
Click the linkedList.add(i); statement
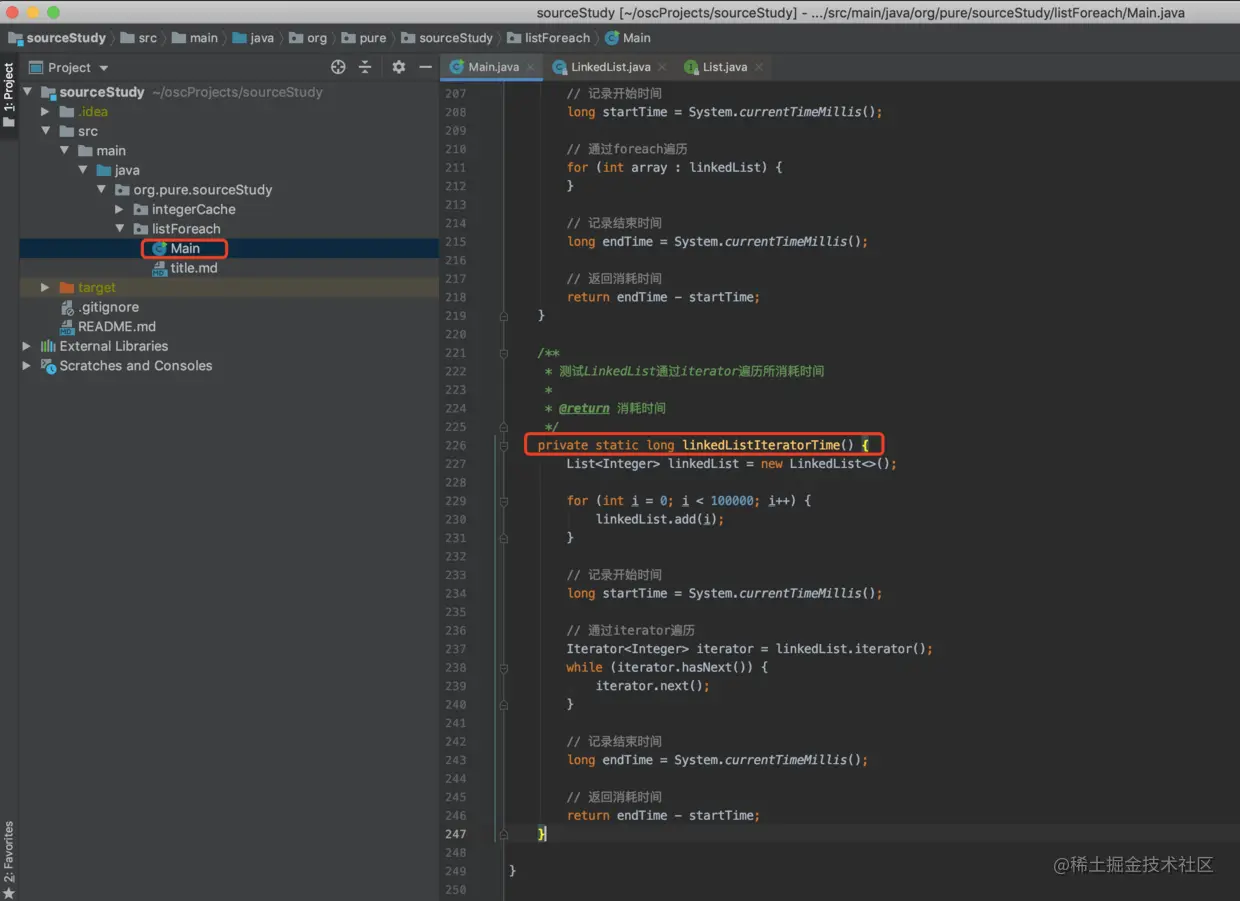click(660, 519)
